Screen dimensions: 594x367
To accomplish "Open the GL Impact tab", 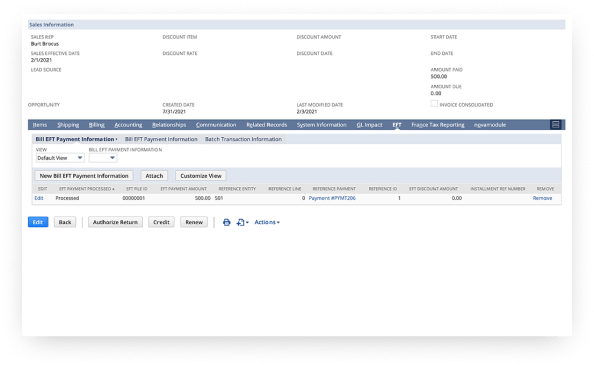I will pyautogui.click(x=369, y=125).
